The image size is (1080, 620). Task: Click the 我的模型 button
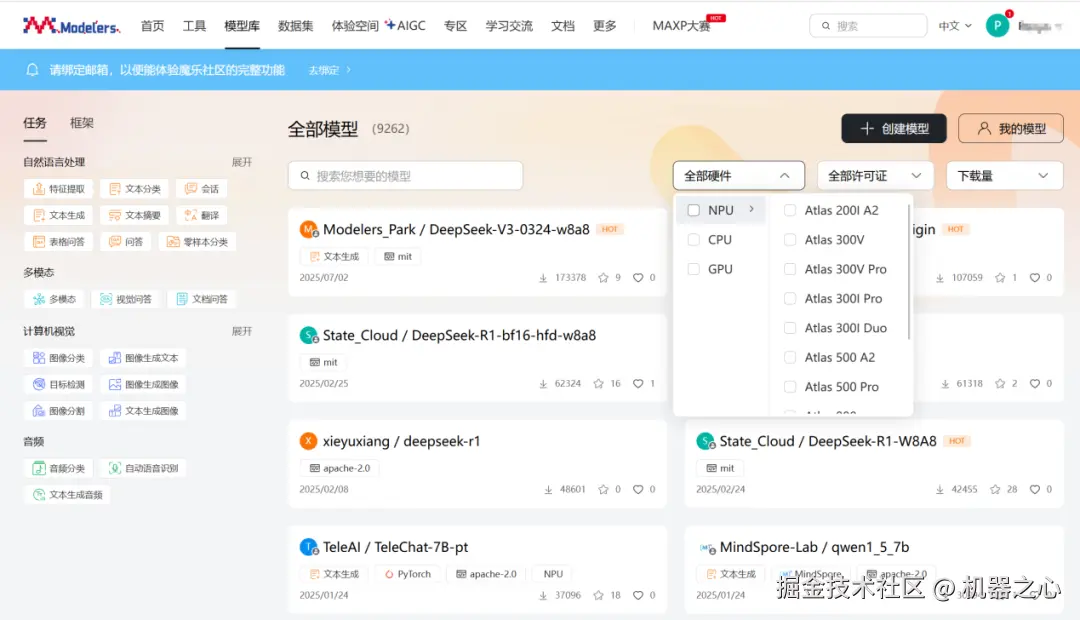1010,128
